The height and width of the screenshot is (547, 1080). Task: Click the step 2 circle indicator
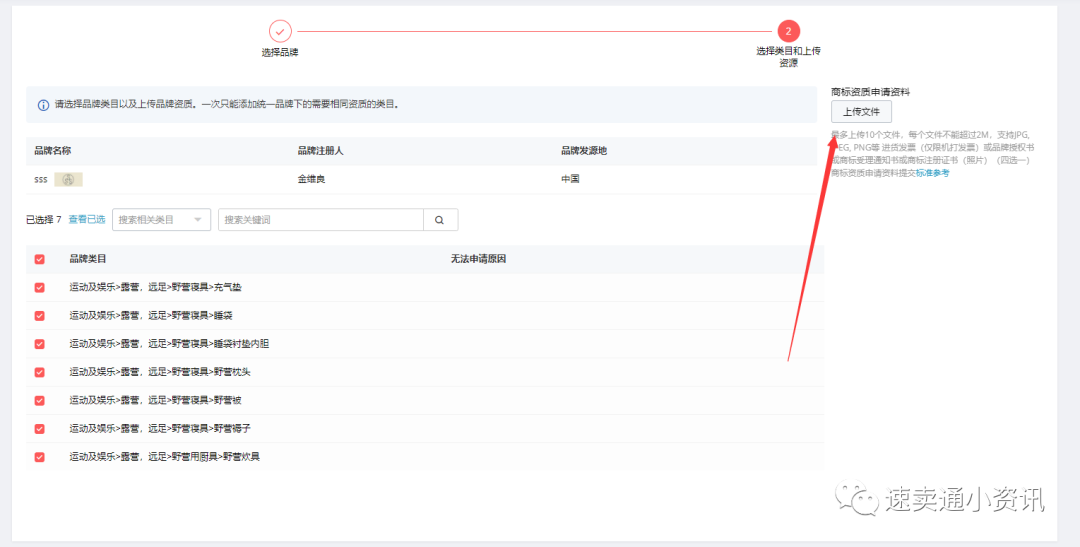tap(789, 31)
